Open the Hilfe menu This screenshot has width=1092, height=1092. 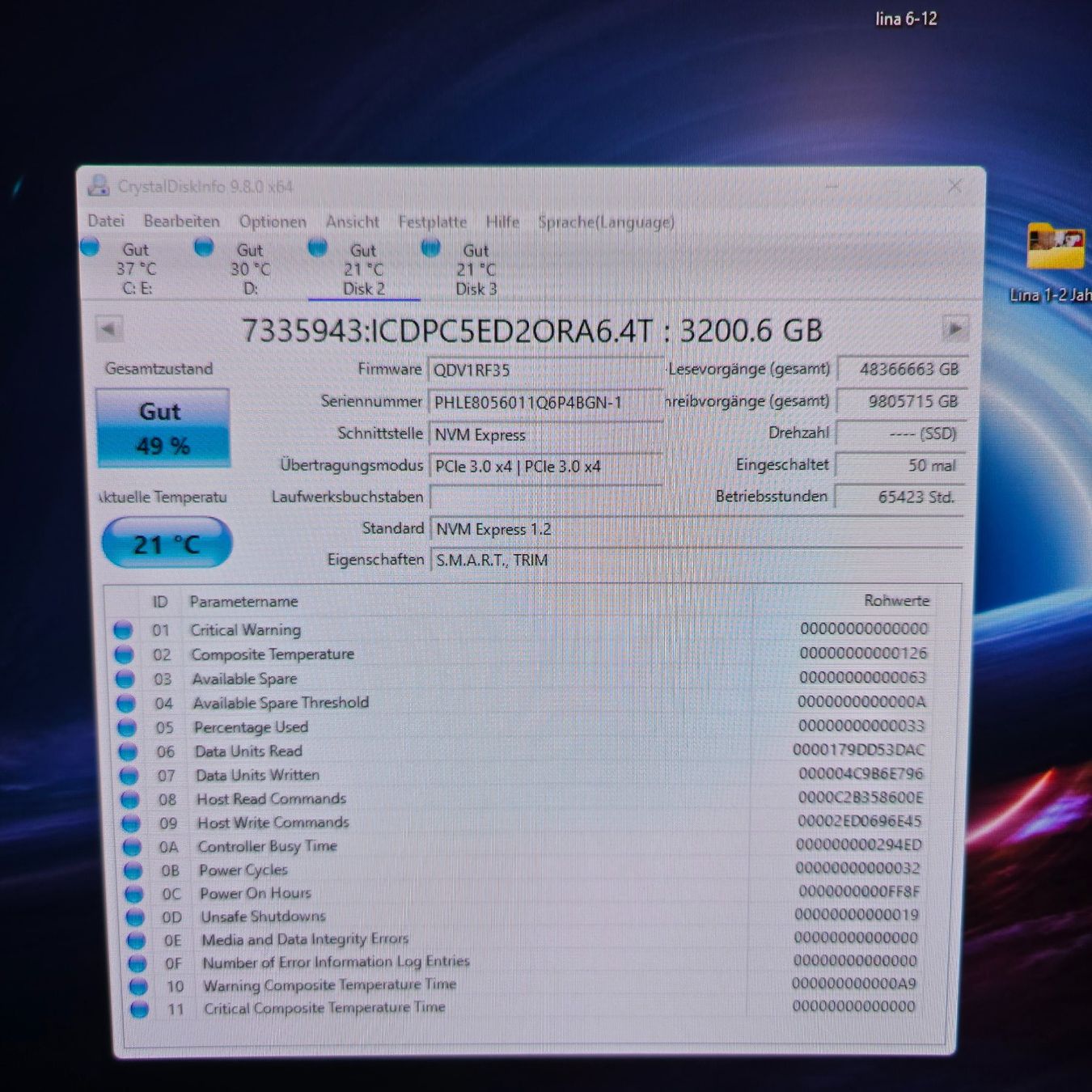pyautogui.click(x=502, y=222)
